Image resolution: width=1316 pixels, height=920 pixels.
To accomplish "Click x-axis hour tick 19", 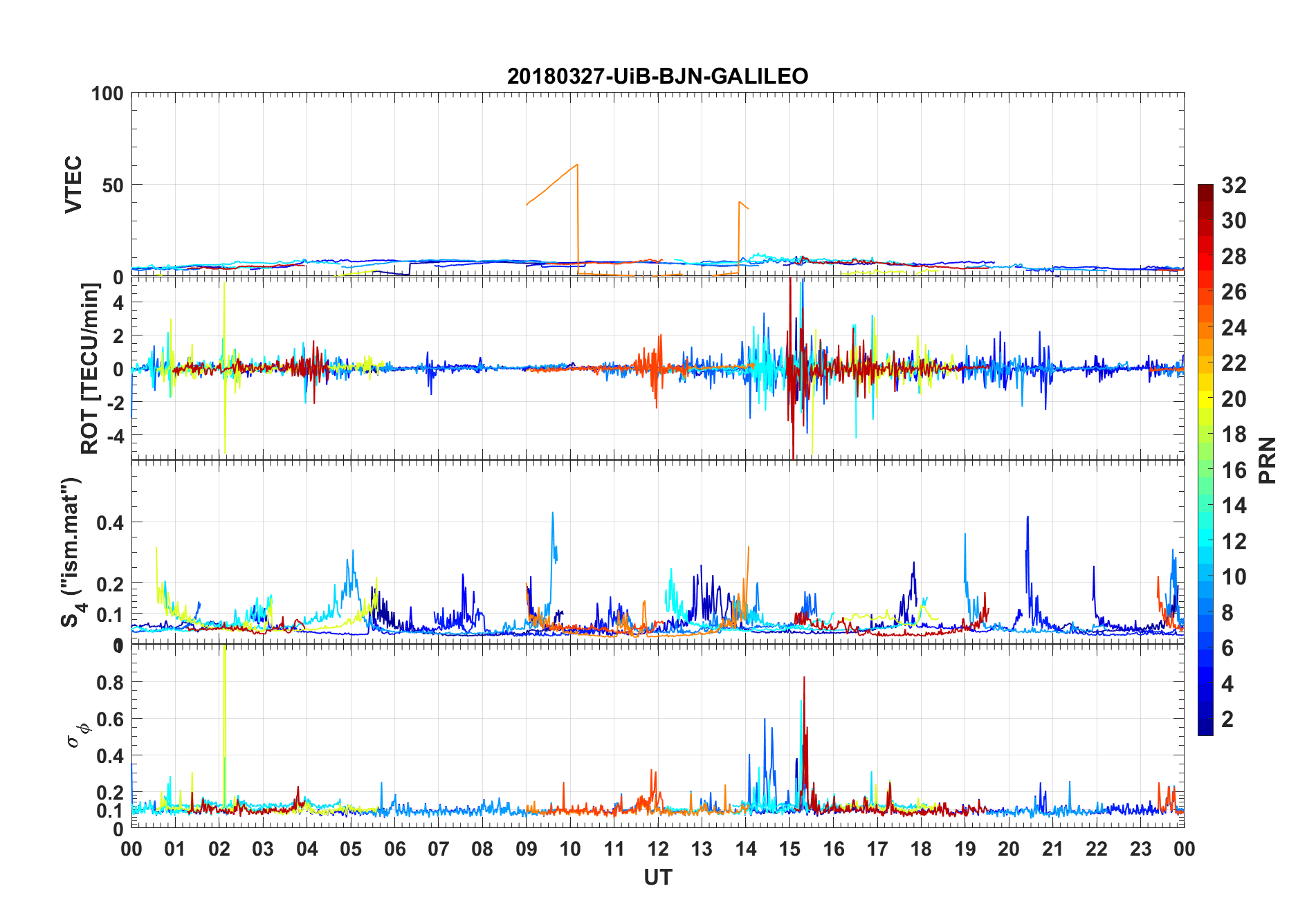I will [x=965, y=849].
